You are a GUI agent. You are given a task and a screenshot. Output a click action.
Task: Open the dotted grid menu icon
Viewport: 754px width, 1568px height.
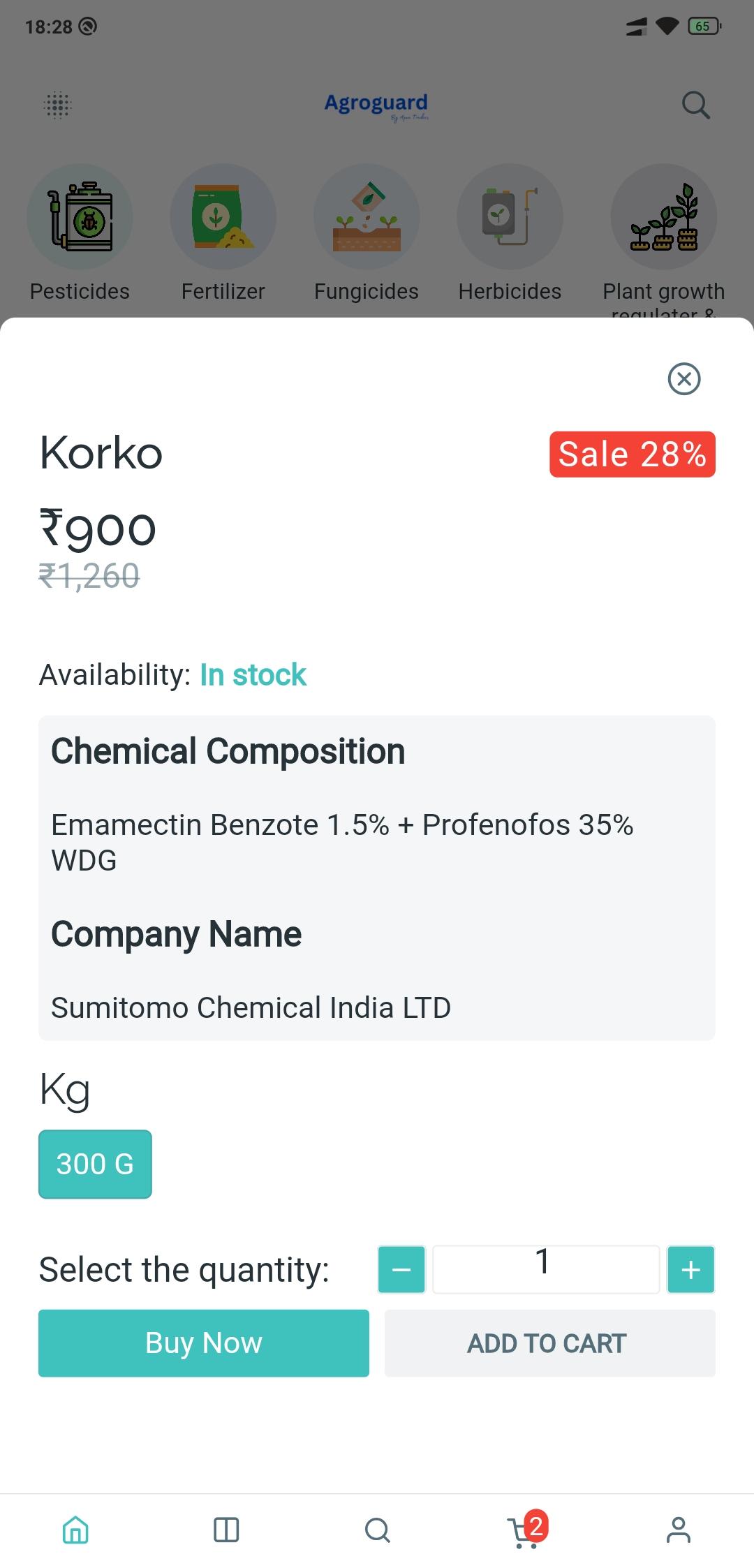coord(58,105)
